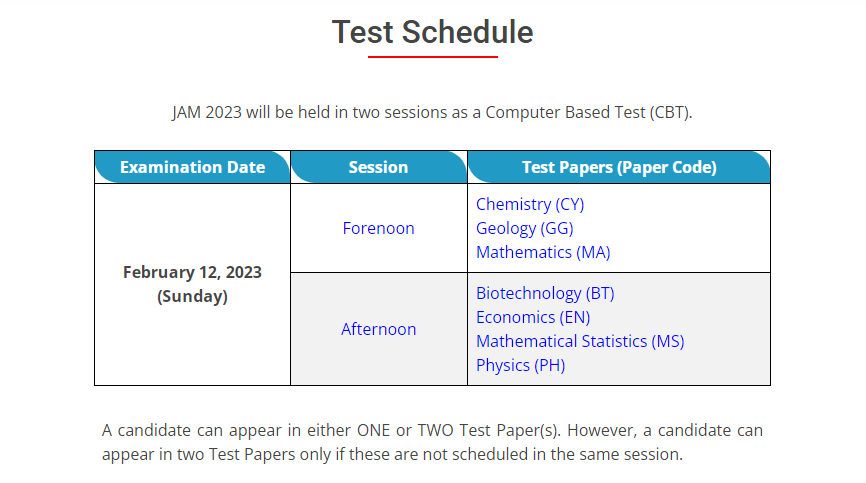The height and width of the screenshot is (483, 866).
Task: Click the (Sunday) text in the date cell
Action: [x=192, y=296]
